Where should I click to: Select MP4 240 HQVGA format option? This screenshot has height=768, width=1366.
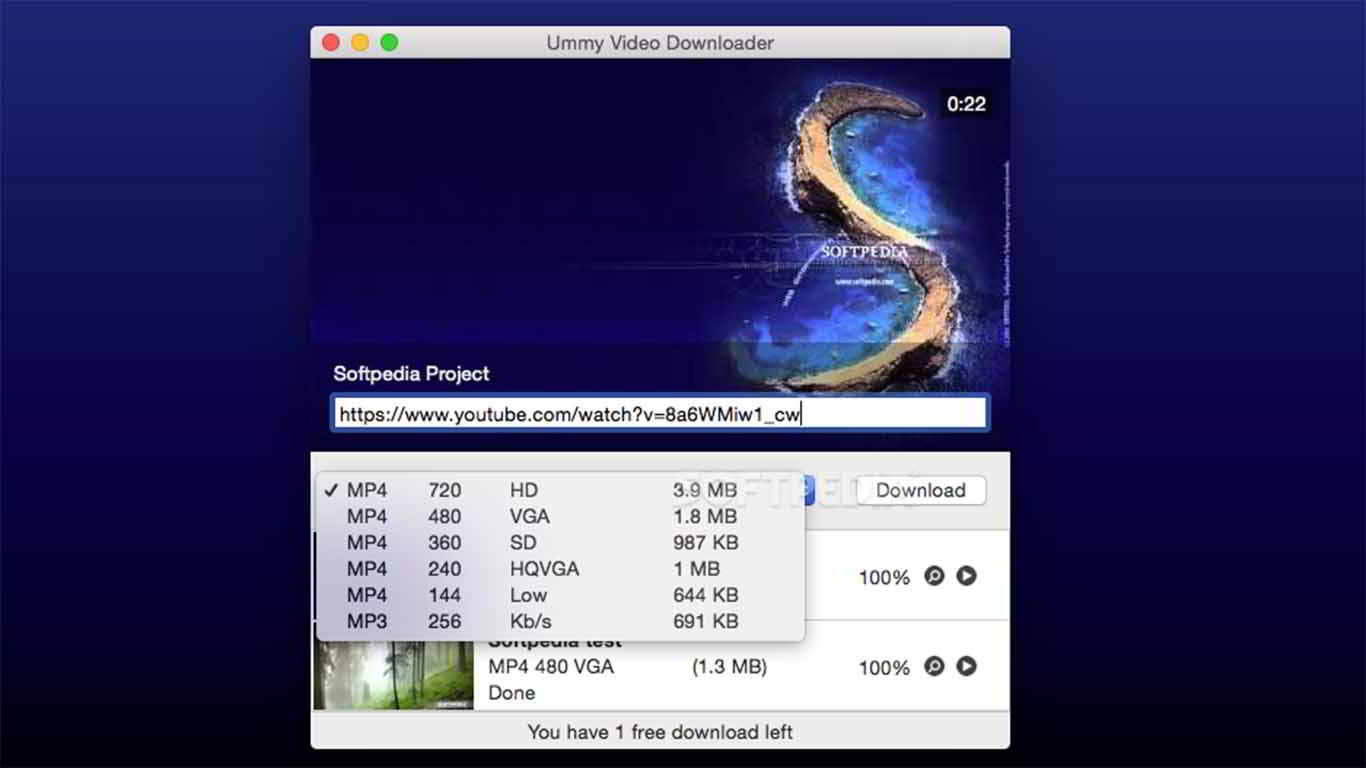tap(560, 568)
